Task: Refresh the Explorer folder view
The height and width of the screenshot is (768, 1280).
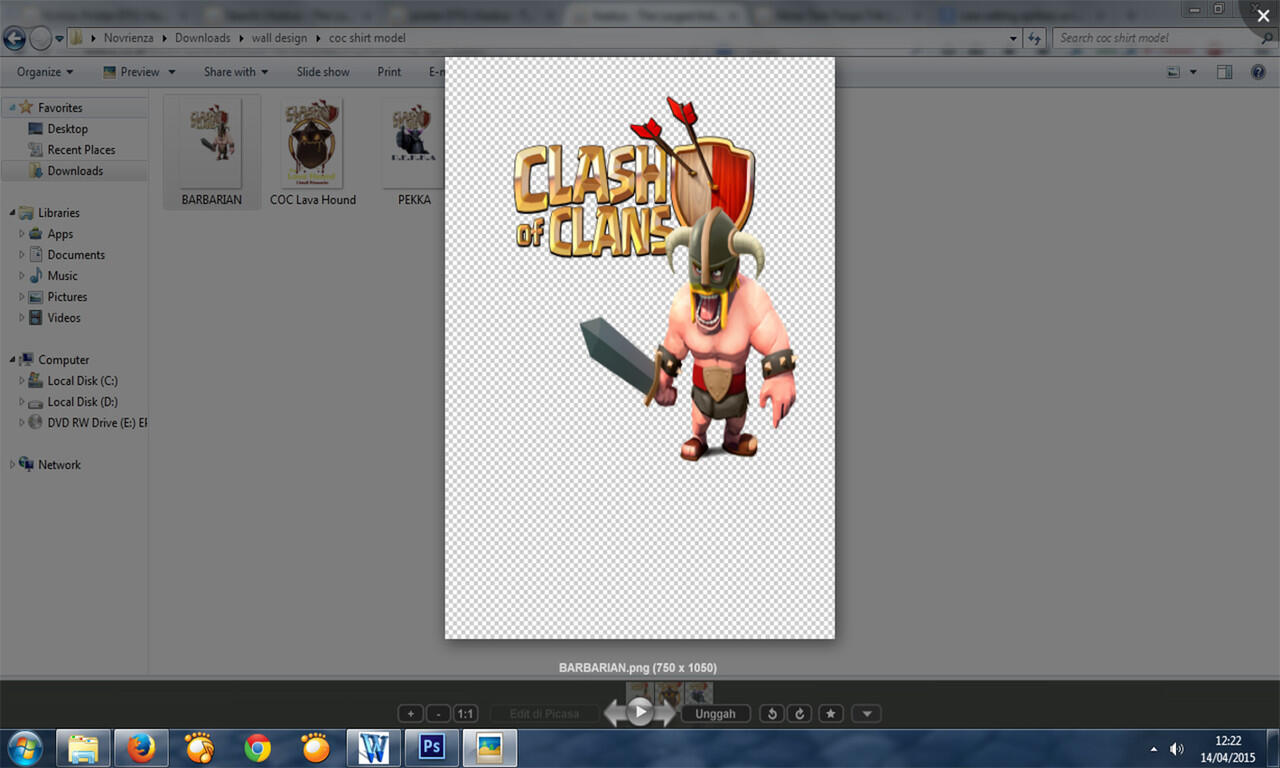Action: pos(1035,38)
